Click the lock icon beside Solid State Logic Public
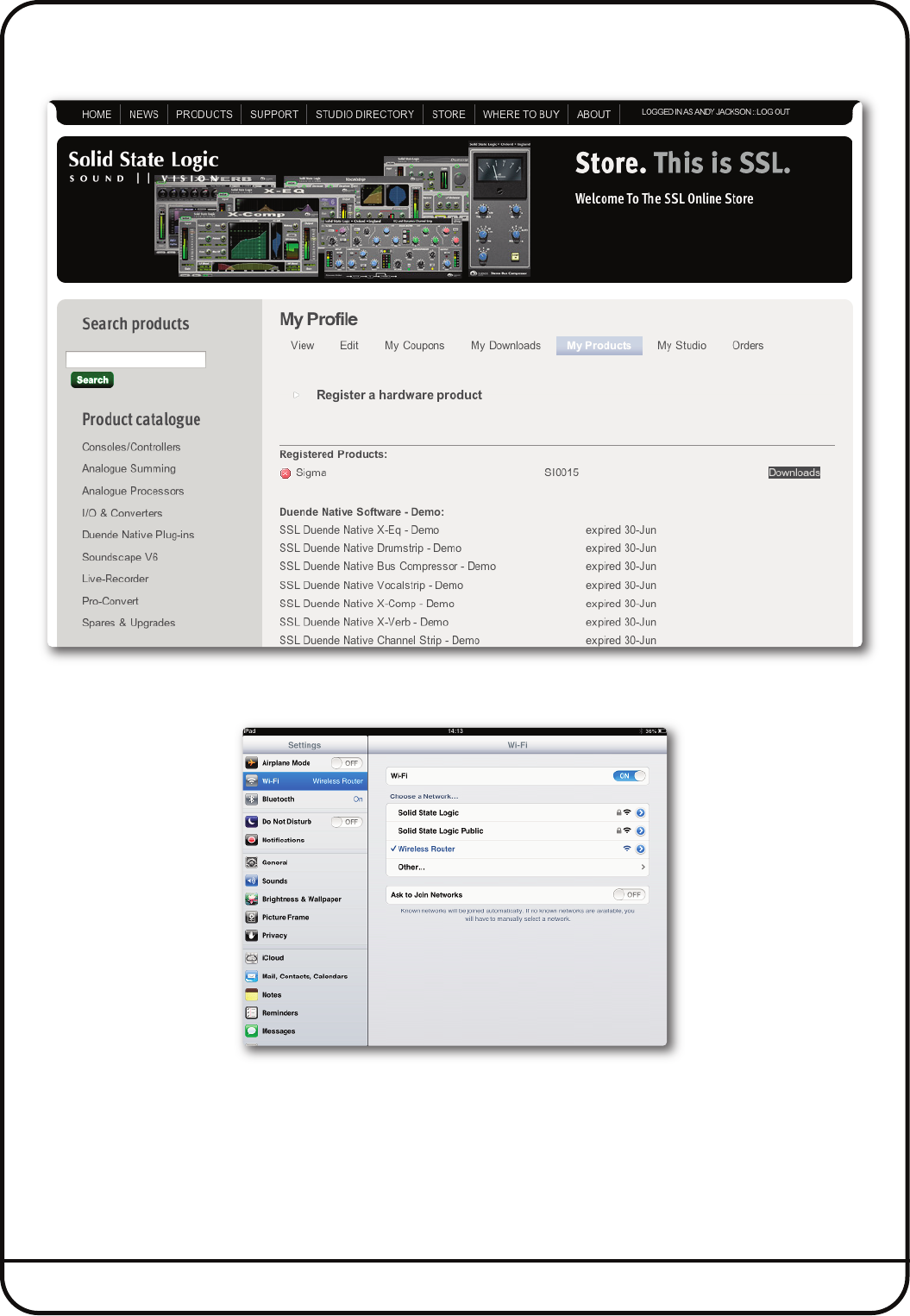This screenshot has height=1316, width=910. (618, 831)
